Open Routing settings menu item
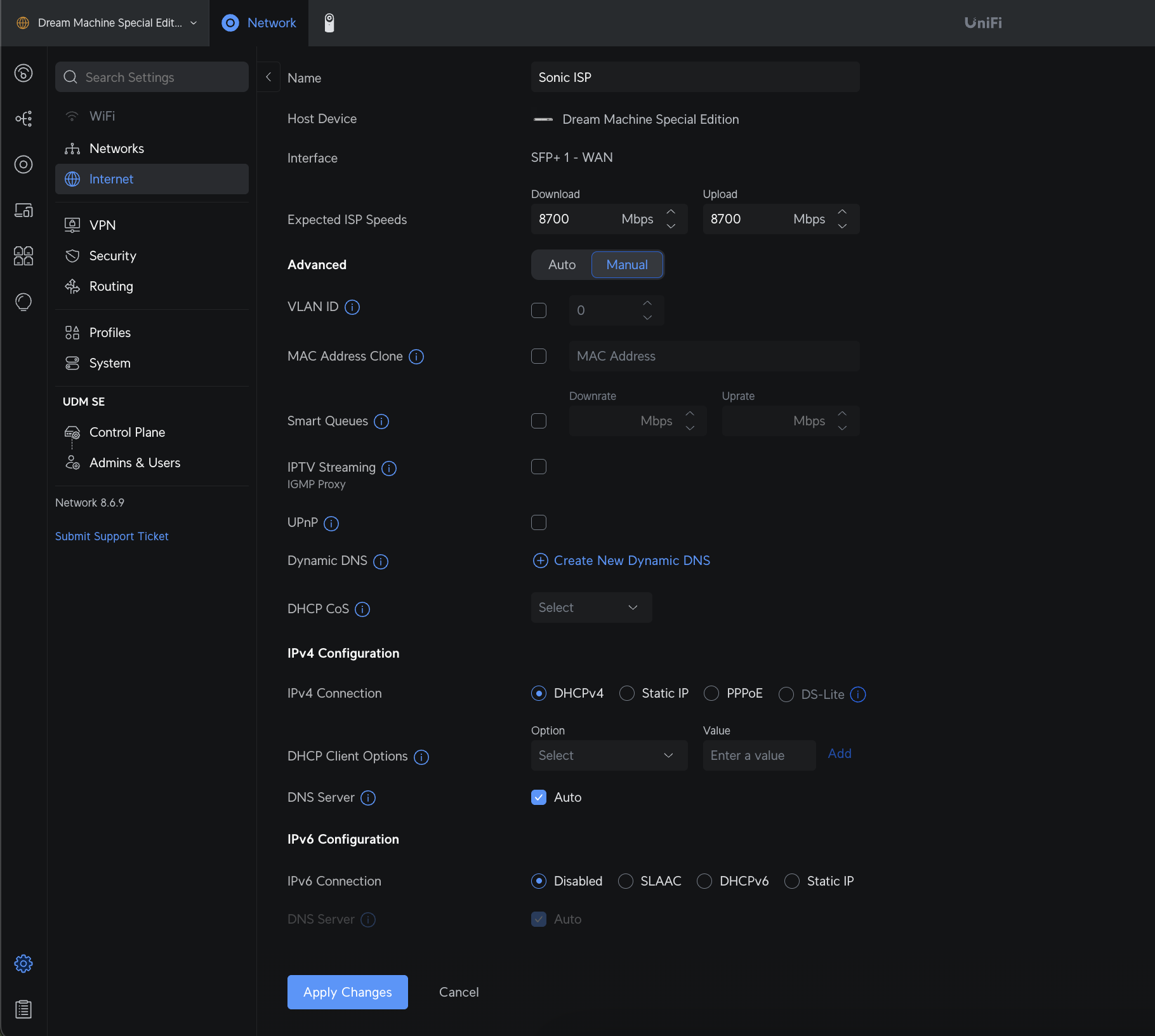Screen dimensions: 1155x1036 tap(152, 286)
